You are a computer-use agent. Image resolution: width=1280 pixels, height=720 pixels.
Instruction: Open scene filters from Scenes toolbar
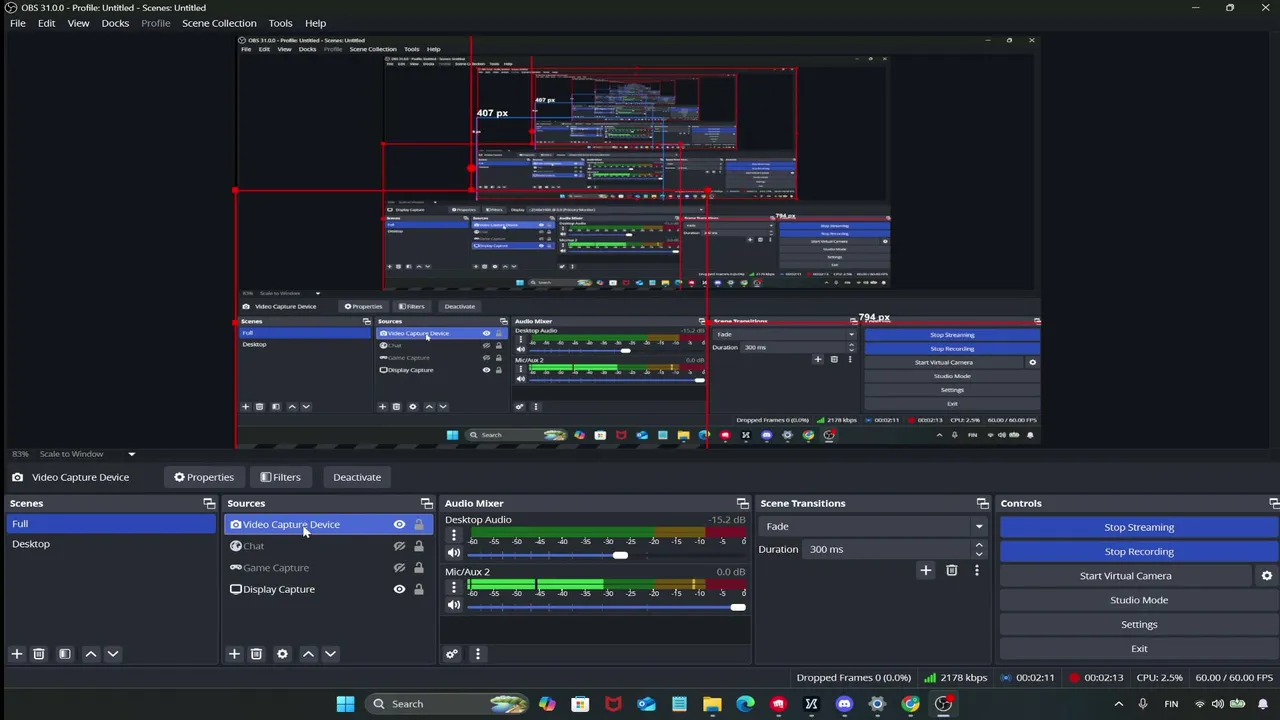pyautogui.click(x=65, y=654)
